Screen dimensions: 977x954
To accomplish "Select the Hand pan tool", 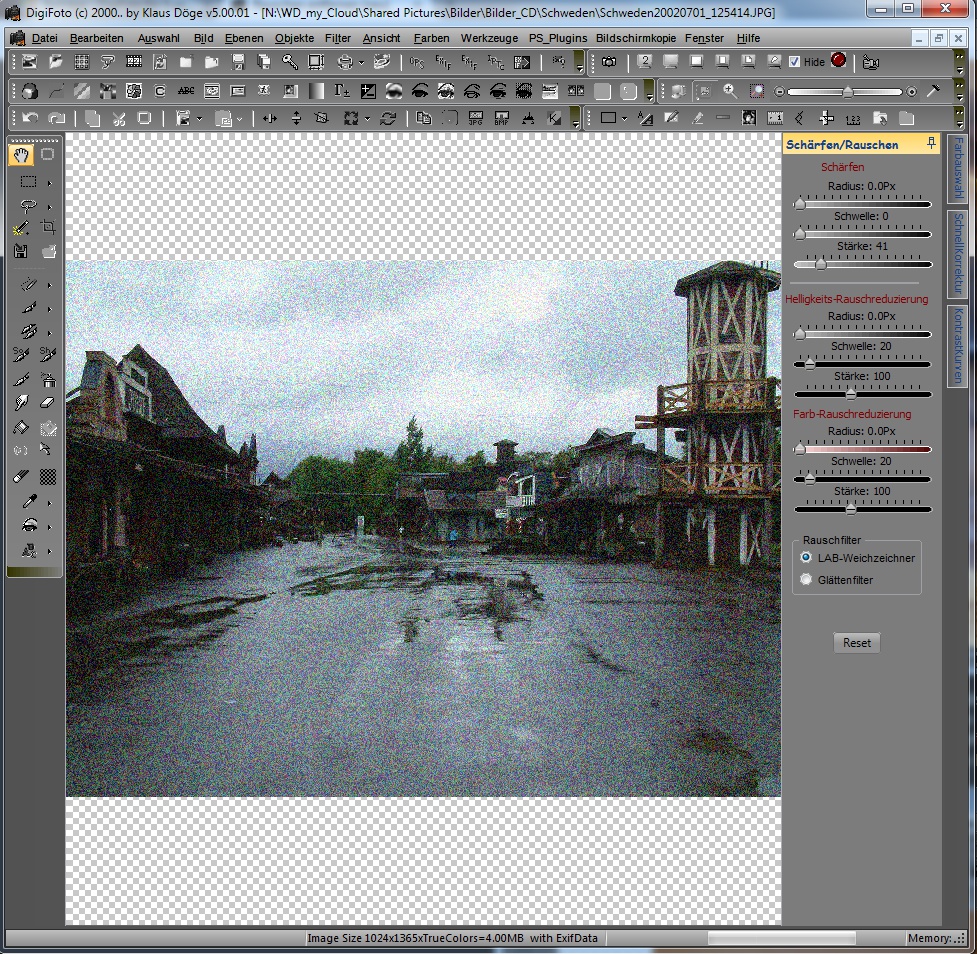I will pyautogui.click(x=21, y=155).
